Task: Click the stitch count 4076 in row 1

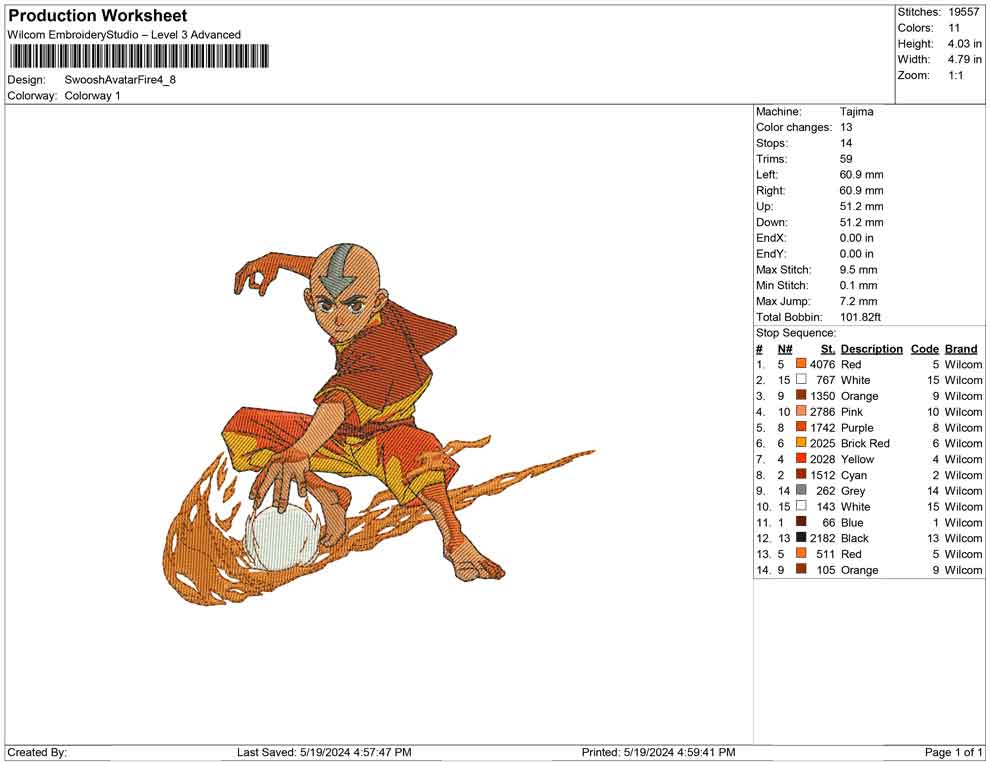Action: coord(823,364)
